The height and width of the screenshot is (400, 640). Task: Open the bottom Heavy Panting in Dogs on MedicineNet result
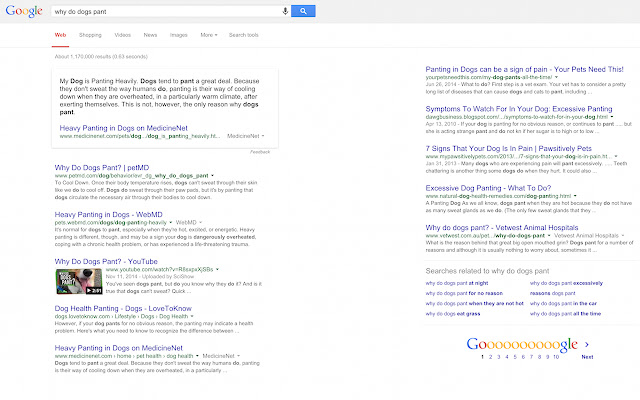click(119, 348)
